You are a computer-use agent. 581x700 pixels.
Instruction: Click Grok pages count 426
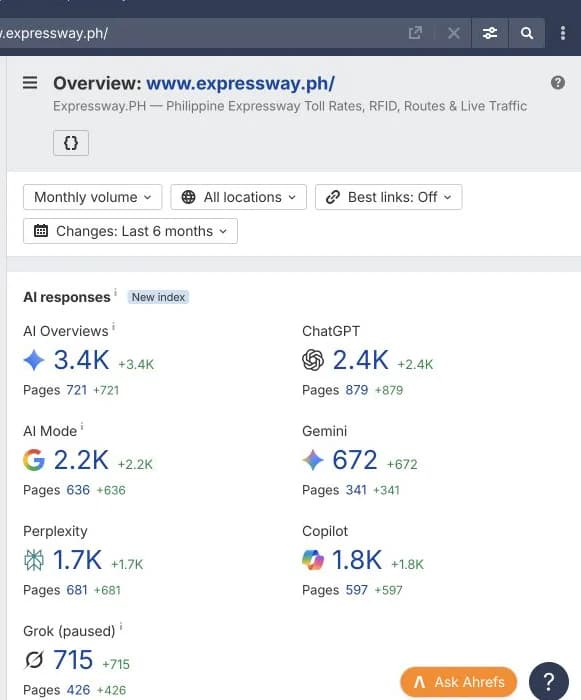coord(78,690)
